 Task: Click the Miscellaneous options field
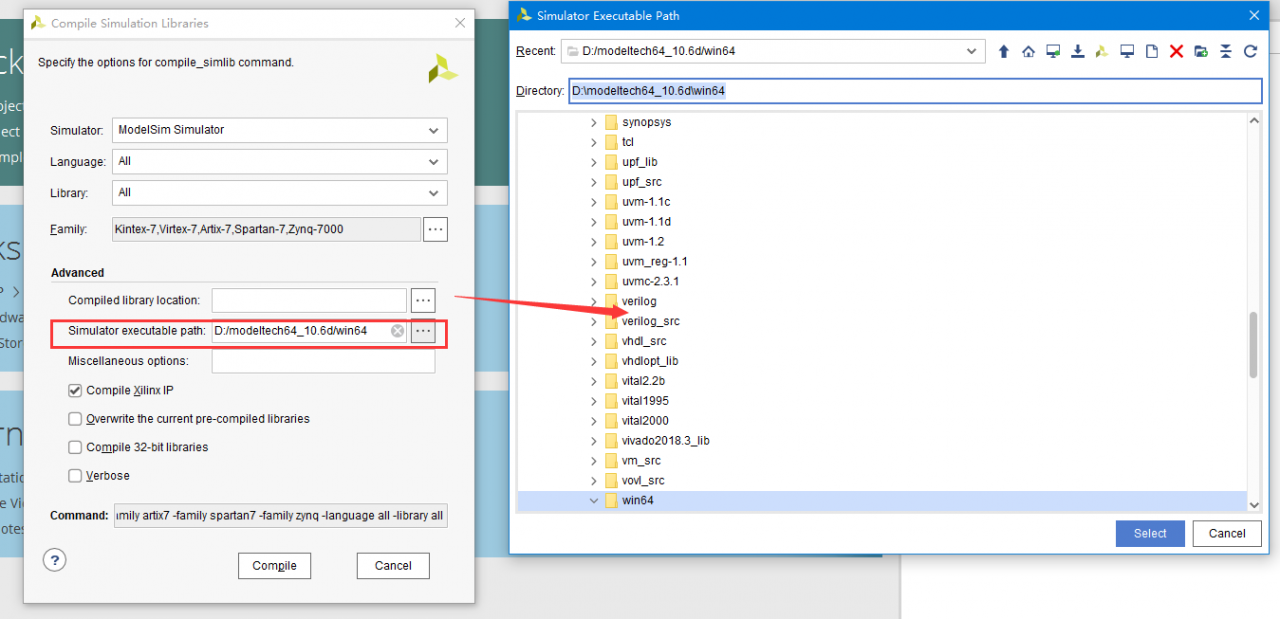pyautogui.click(x=323, y=361)
